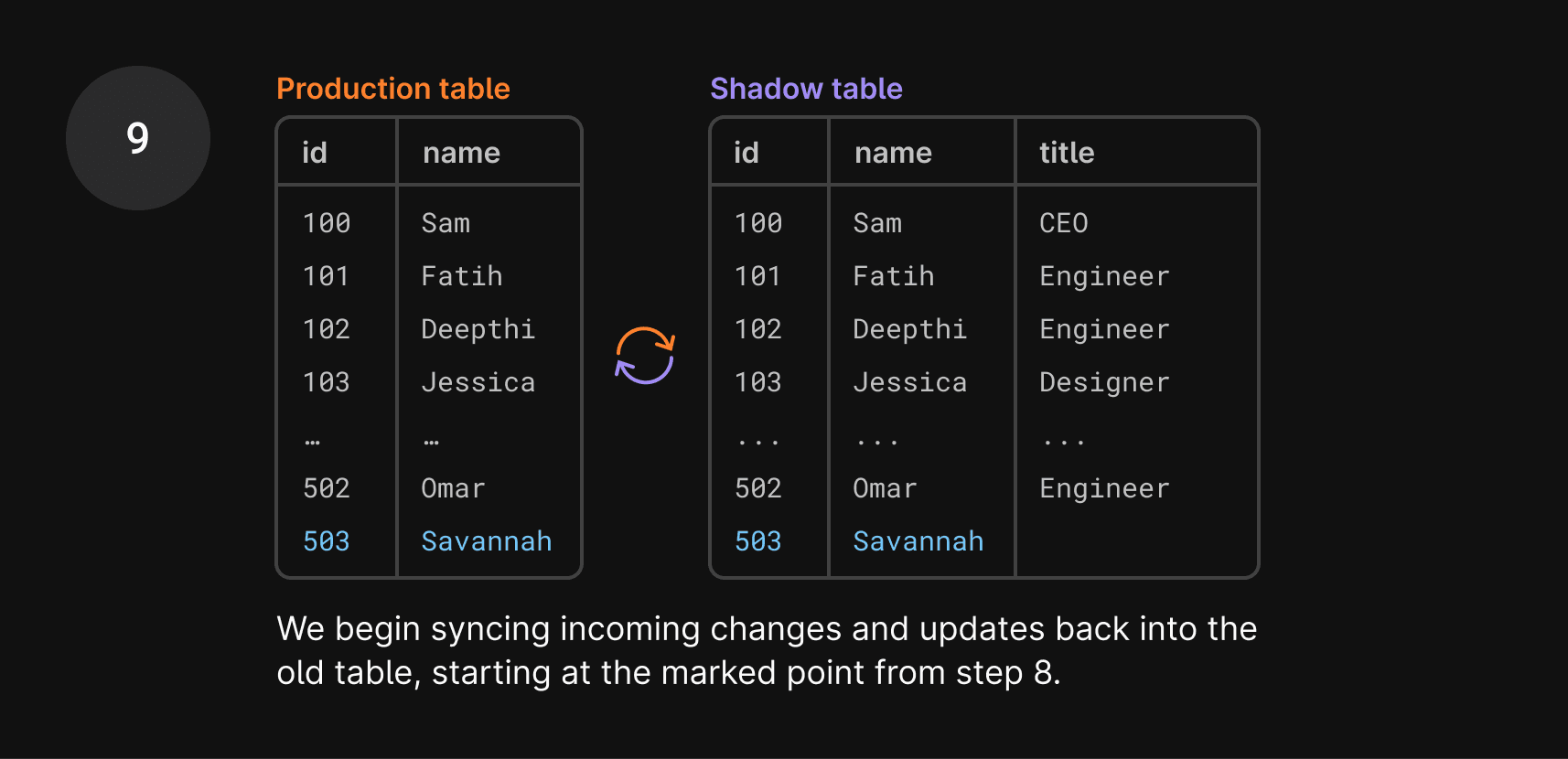Viewport: 1568px width, 759px height.
Task: Click the blue id "503" in Shadow table
Action: [x=758, y=541]
